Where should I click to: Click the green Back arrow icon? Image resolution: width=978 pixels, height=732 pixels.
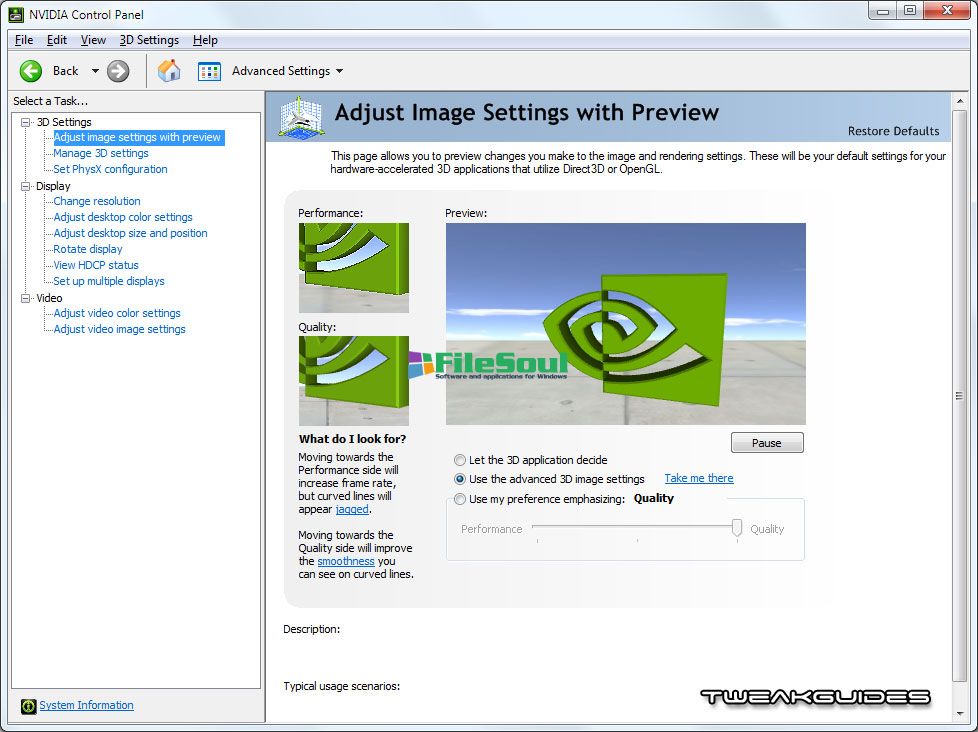31,71
